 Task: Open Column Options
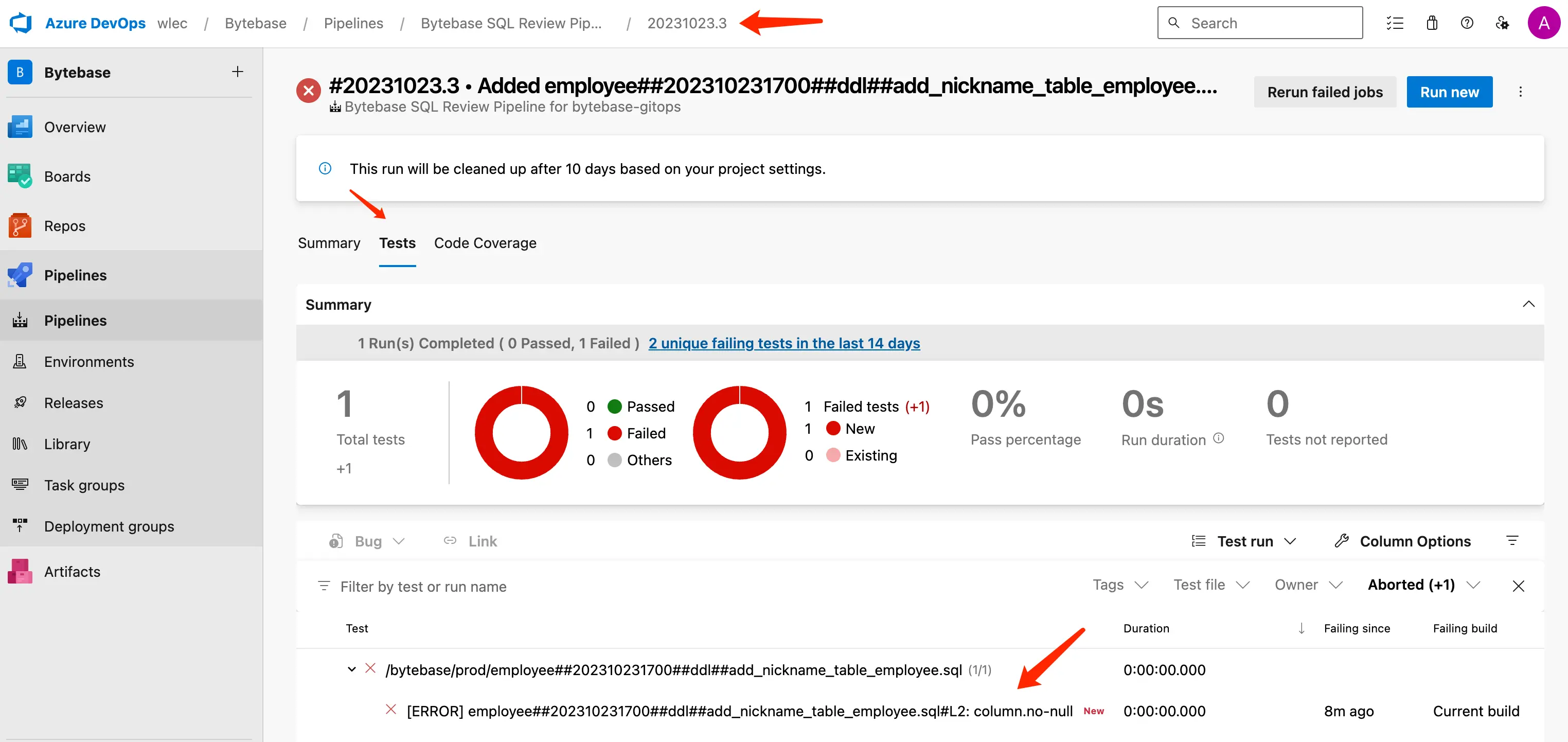(1402, 541)
